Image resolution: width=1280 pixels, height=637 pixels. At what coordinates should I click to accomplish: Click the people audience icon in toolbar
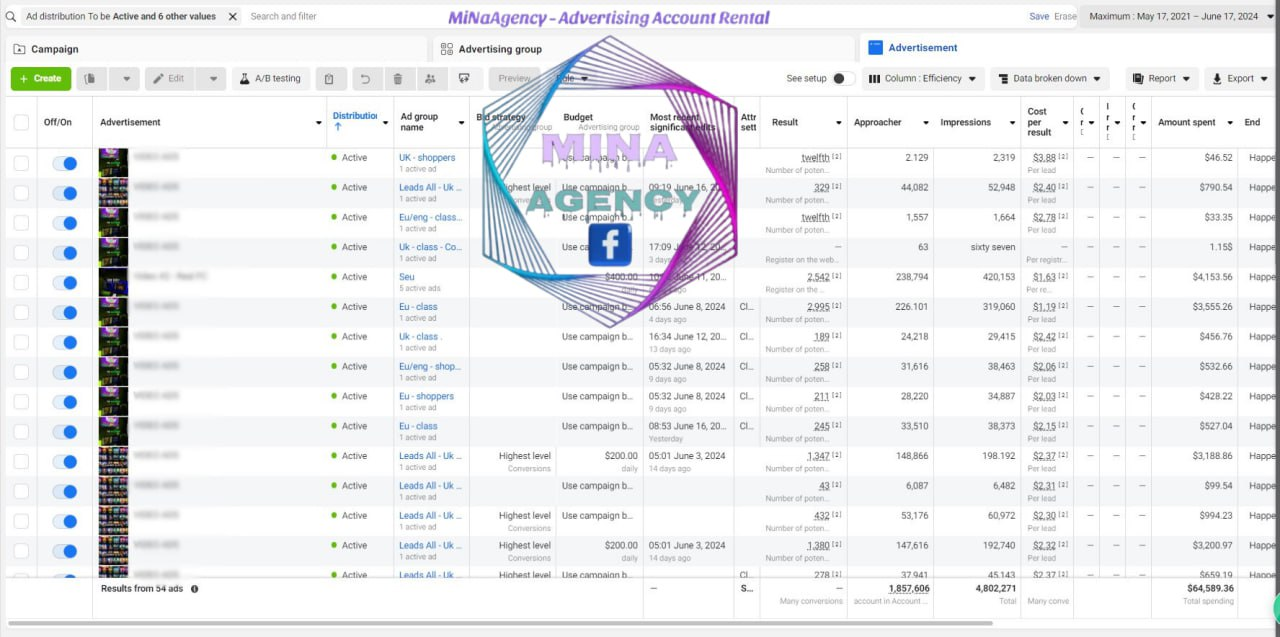tap(430, 79)
